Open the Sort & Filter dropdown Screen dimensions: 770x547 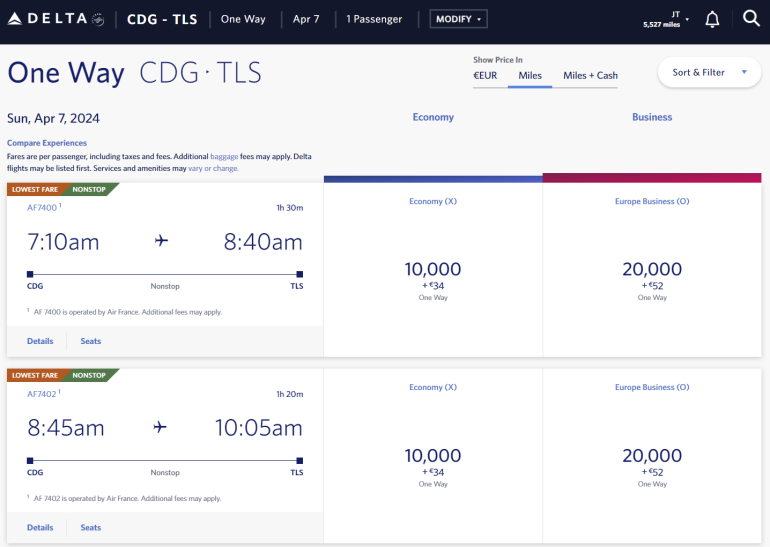coord(709,72)
